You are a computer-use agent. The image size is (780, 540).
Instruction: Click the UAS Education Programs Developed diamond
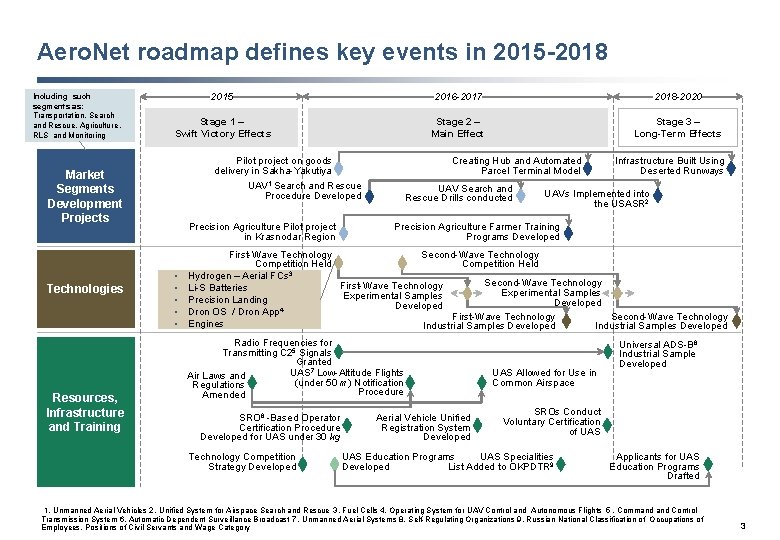[x=335, y=464]
